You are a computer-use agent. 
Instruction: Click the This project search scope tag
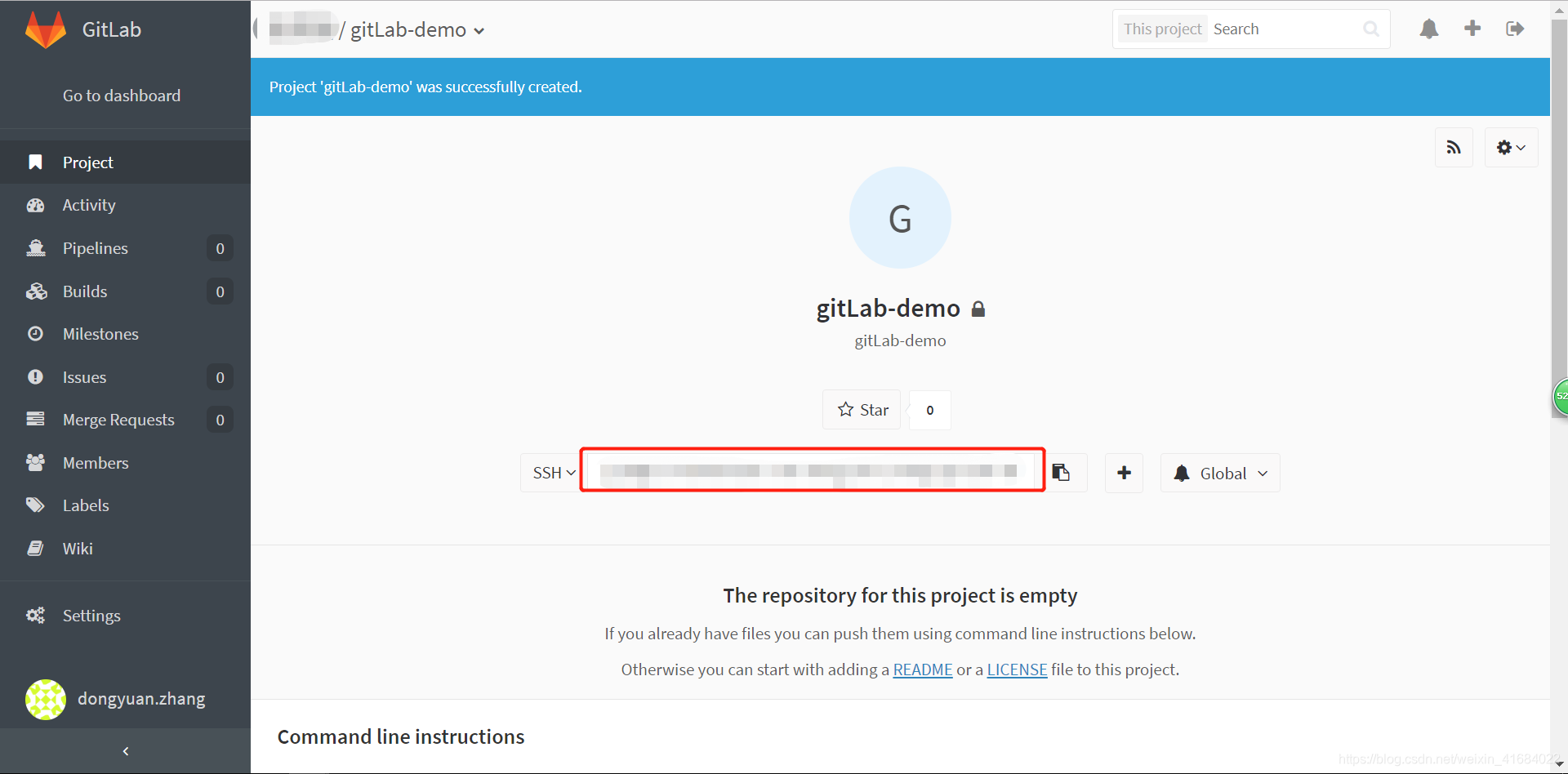pos(1162,29)
